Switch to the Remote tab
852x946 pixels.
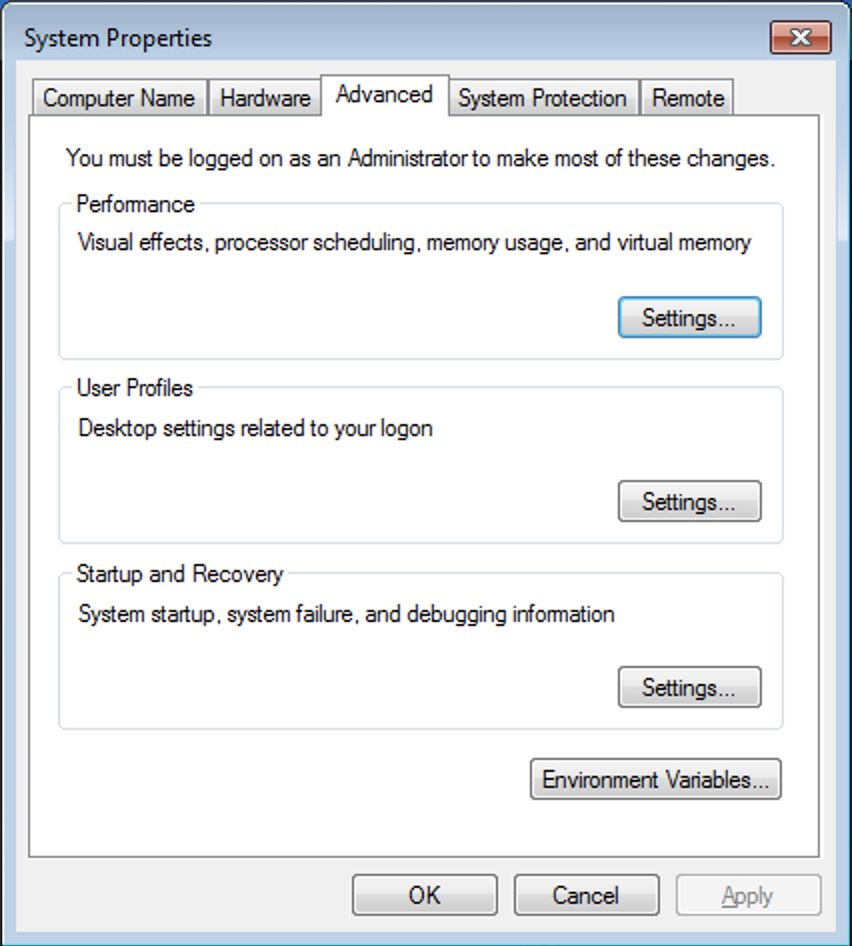click(x=686, y=98)
